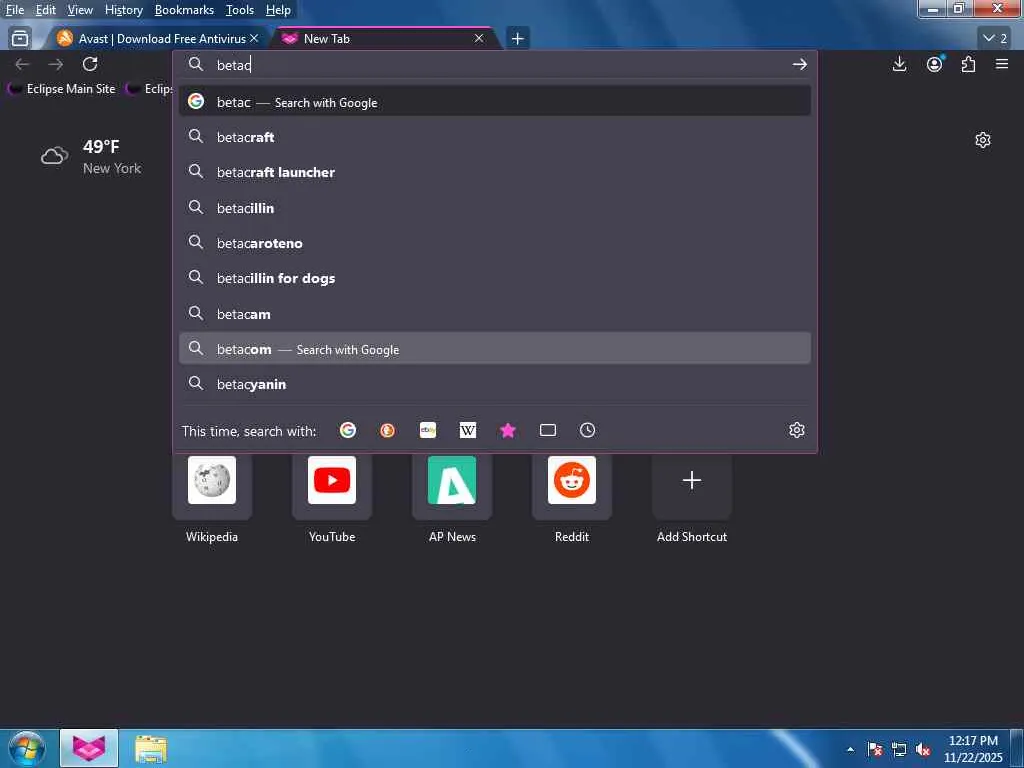Select 'betacillin for dogs' suggestion

[x=494, y=278]
